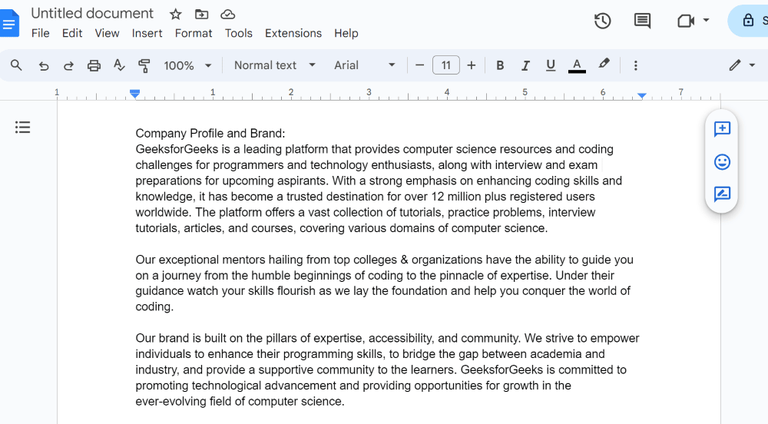Increase font size with plus button
This screenshot has width=768, height=424.
coord(471,65)
